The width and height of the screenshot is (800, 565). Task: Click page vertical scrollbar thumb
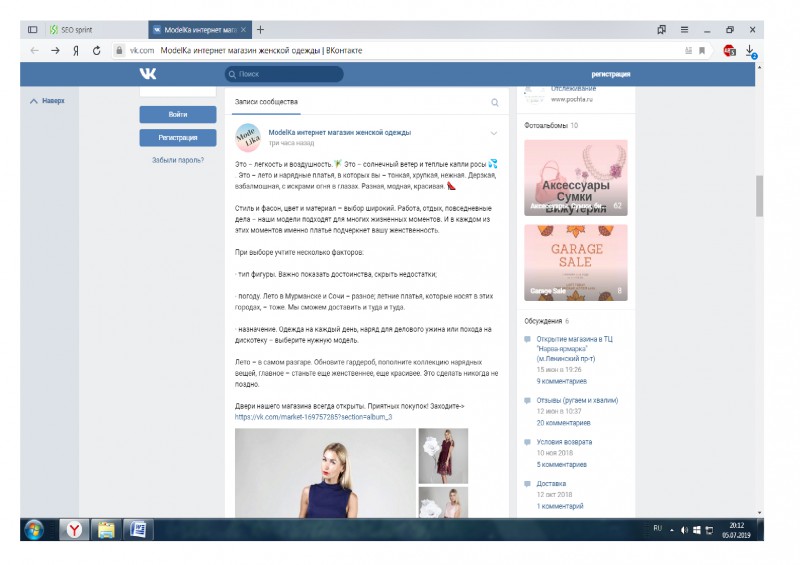[x=759, y=196]
